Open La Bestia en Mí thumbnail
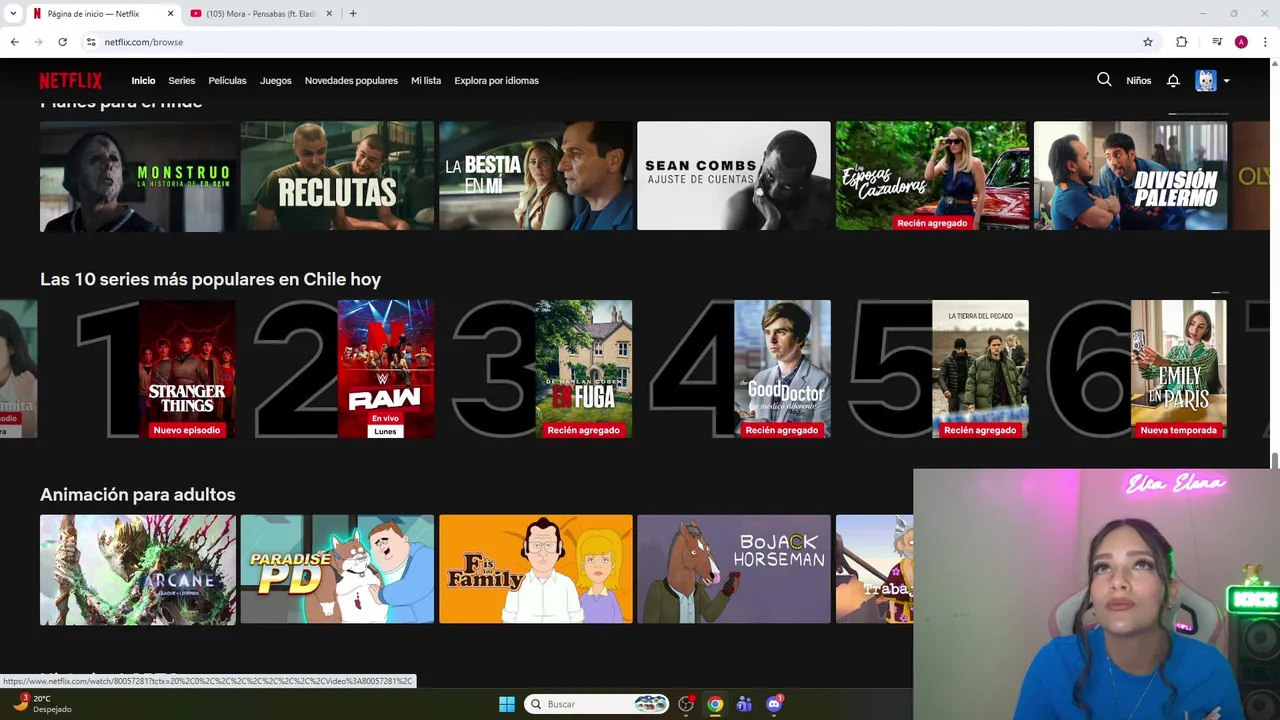The width and height of the screenshot is (1280, 720). (x=536, y=176)
